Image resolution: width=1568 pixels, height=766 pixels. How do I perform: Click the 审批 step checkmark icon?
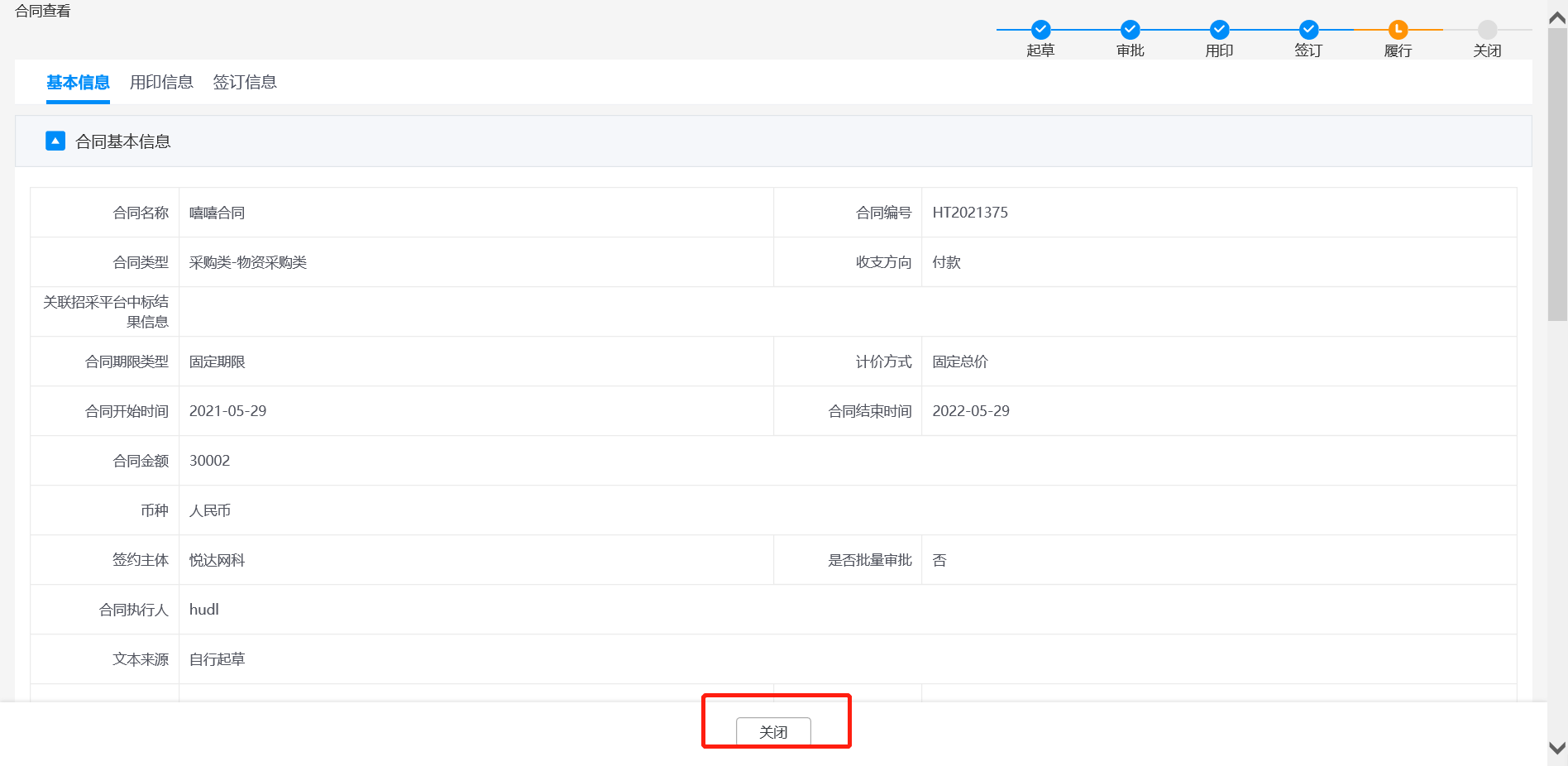[1130, 30]
